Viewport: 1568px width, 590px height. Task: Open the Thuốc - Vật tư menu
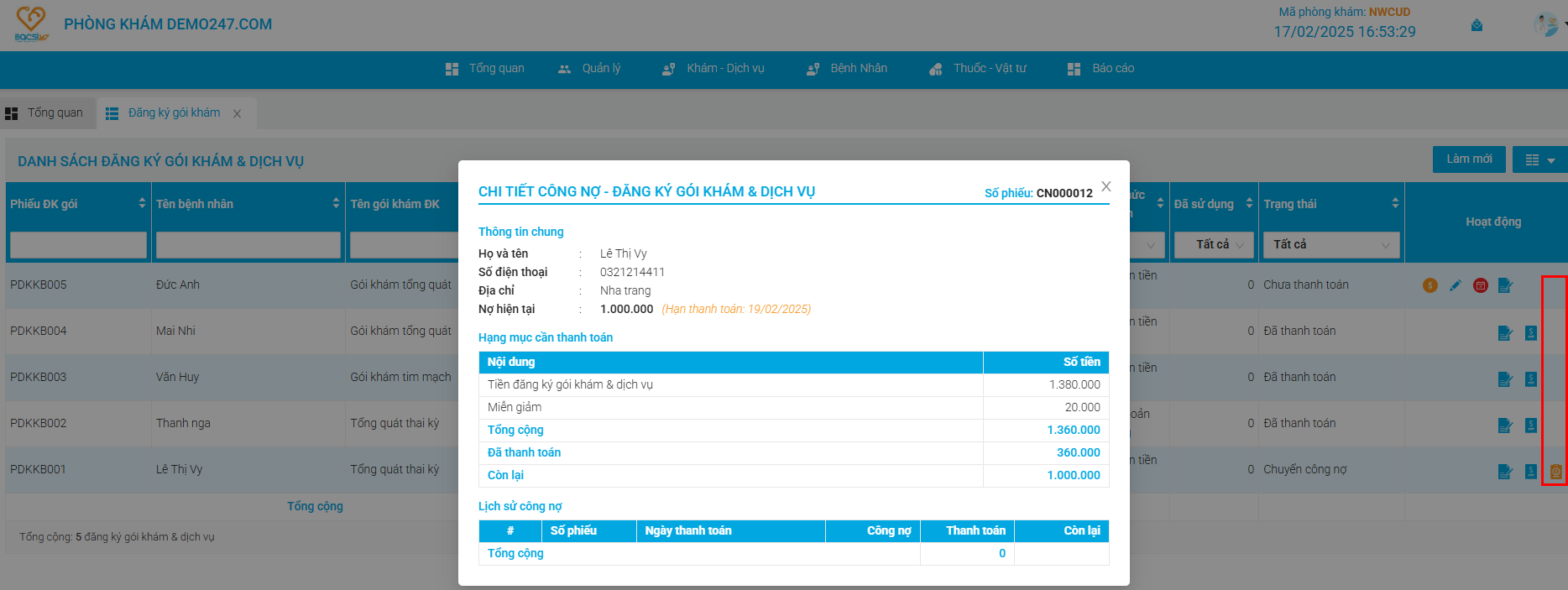click(978, 69)
